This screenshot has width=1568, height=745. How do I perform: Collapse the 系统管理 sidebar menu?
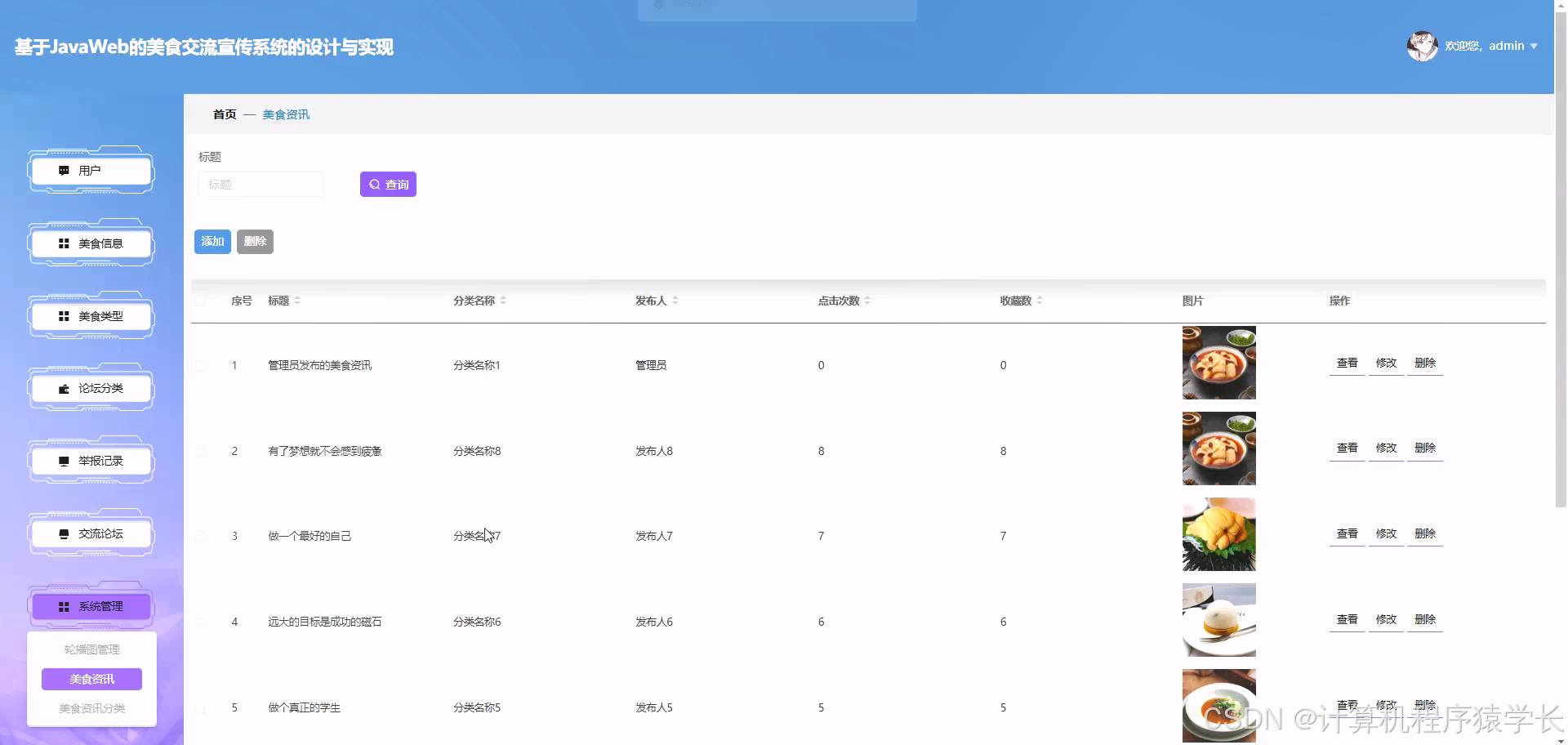[91, 607]
